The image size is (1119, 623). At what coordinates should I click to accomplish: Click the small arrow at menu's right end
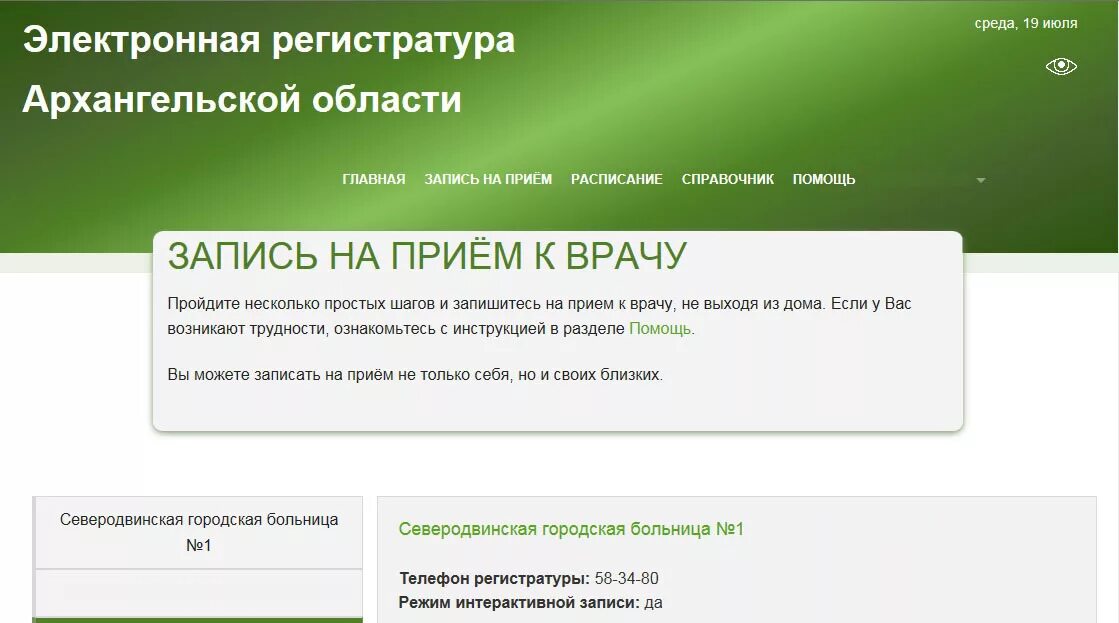[981, 180]
